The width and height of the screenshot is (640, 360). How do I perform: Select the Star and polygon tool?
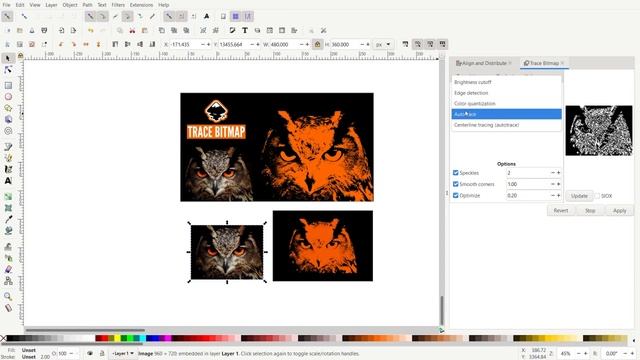(8, 108)
